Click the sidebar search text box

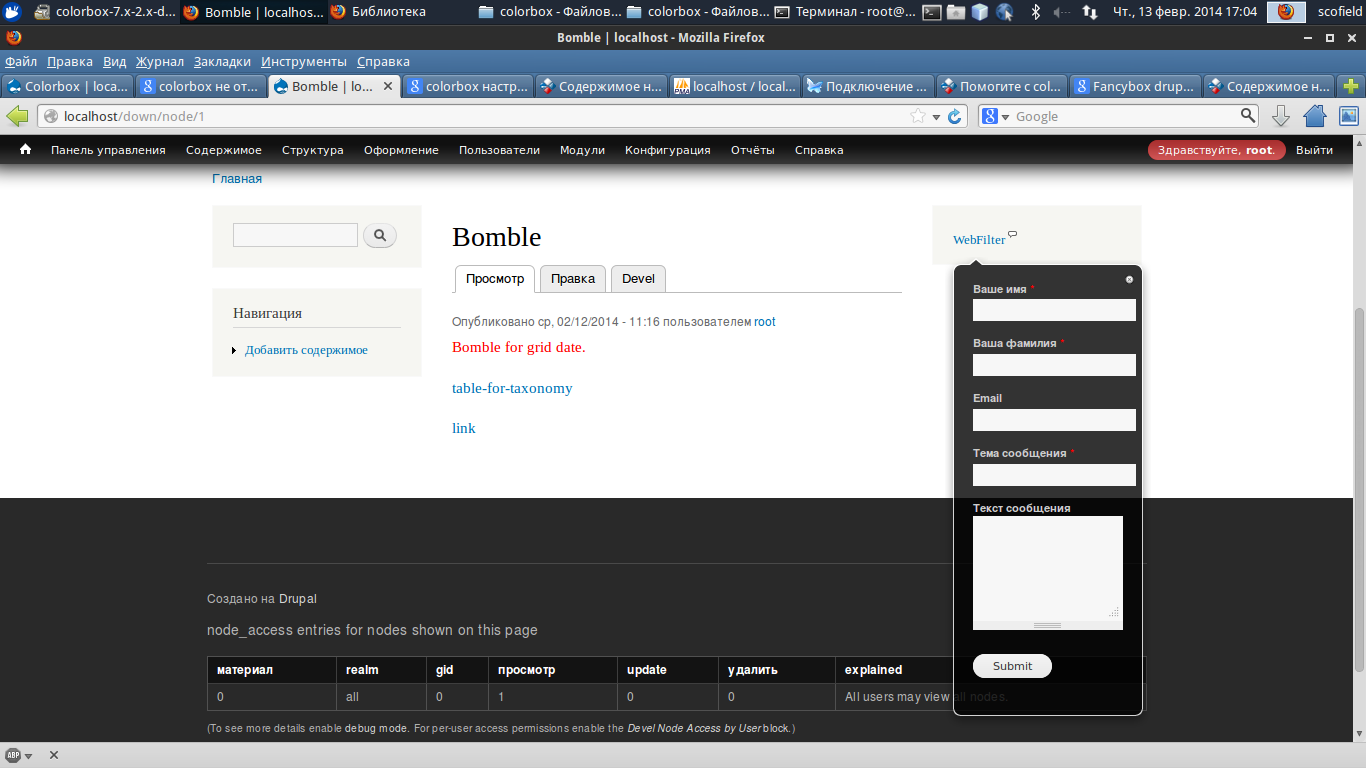point(295,235)
